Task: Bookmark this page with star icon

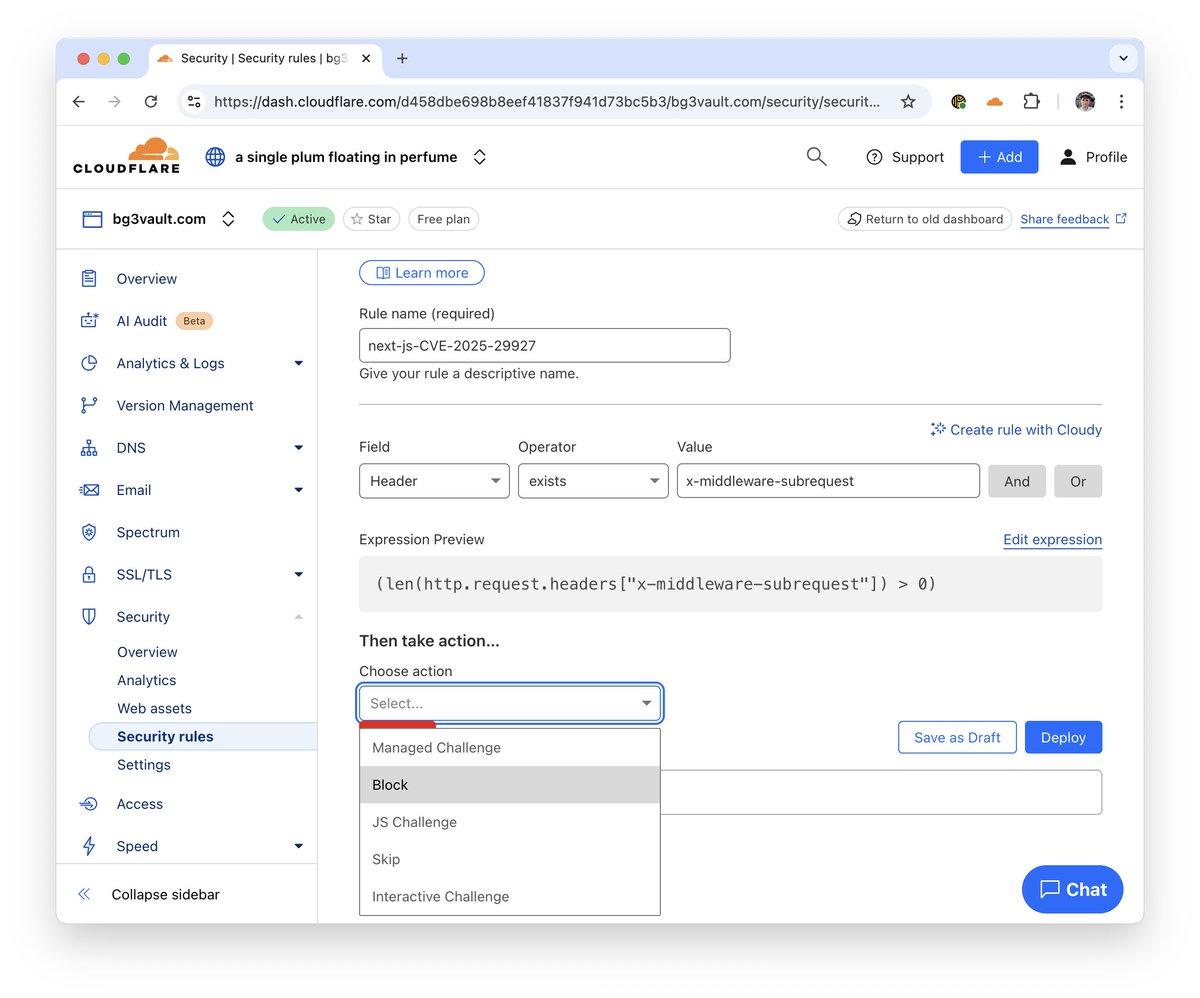Action: (x=908, y=101)
